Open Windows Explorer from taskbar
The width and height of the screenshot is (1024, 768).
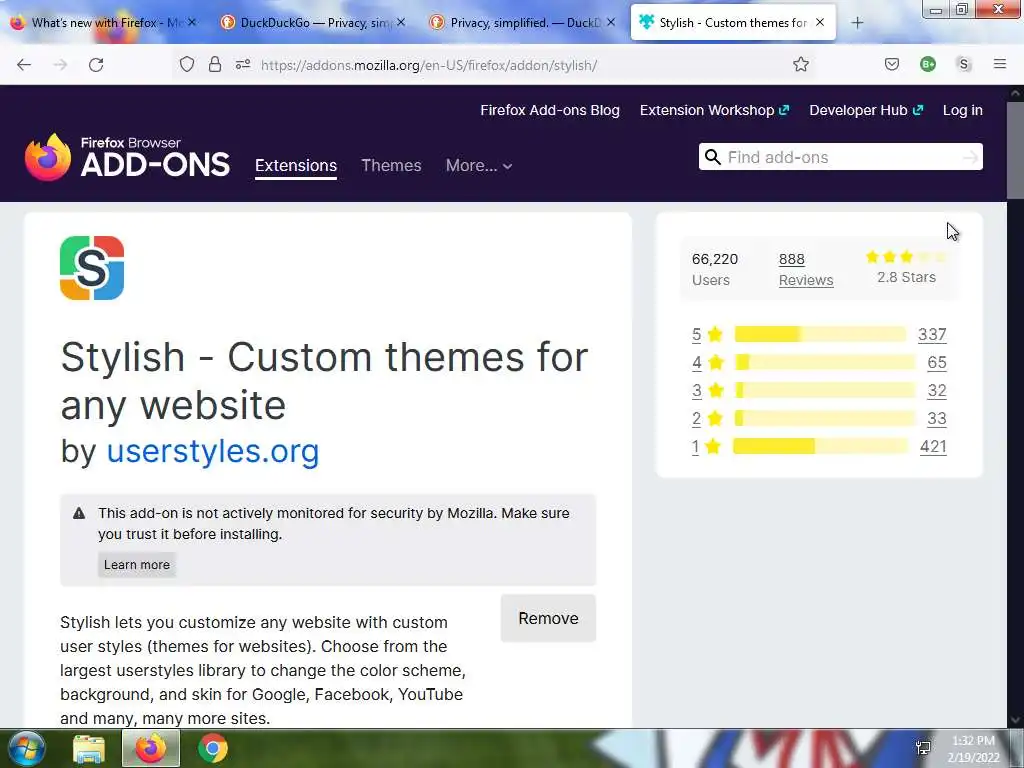(89, 749)
